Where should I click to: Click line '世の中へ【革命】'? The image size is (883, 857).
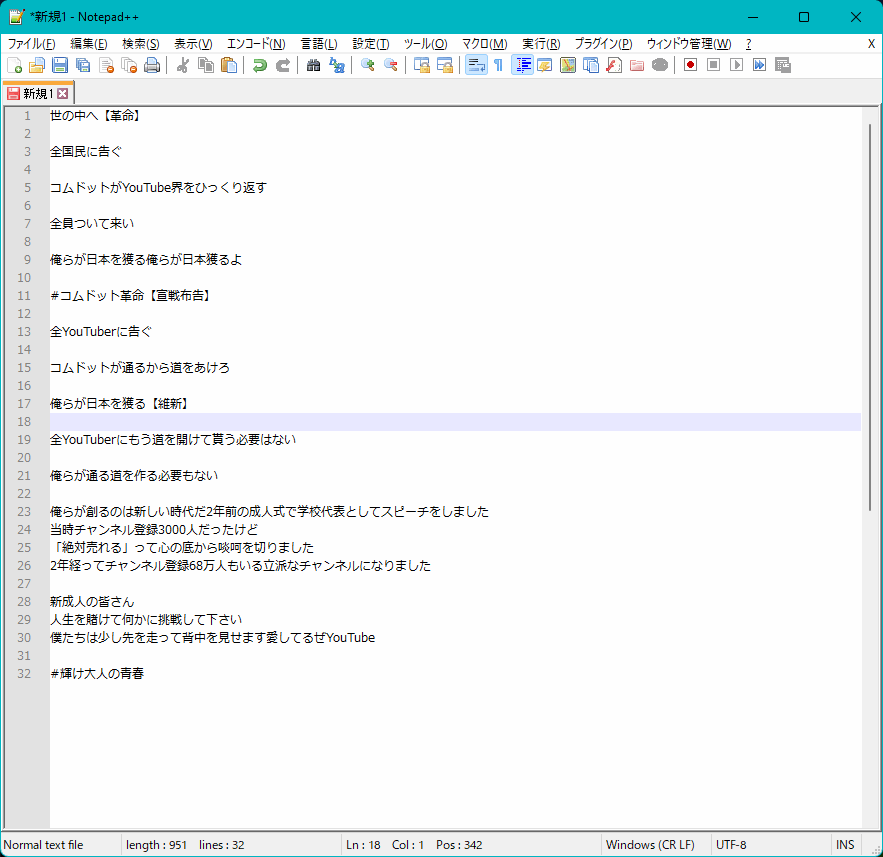coord(97,116)
